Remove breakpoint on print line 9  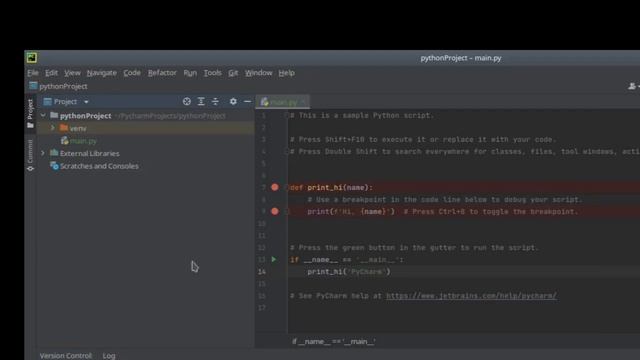pyautogui.click(x=275, y=211)
